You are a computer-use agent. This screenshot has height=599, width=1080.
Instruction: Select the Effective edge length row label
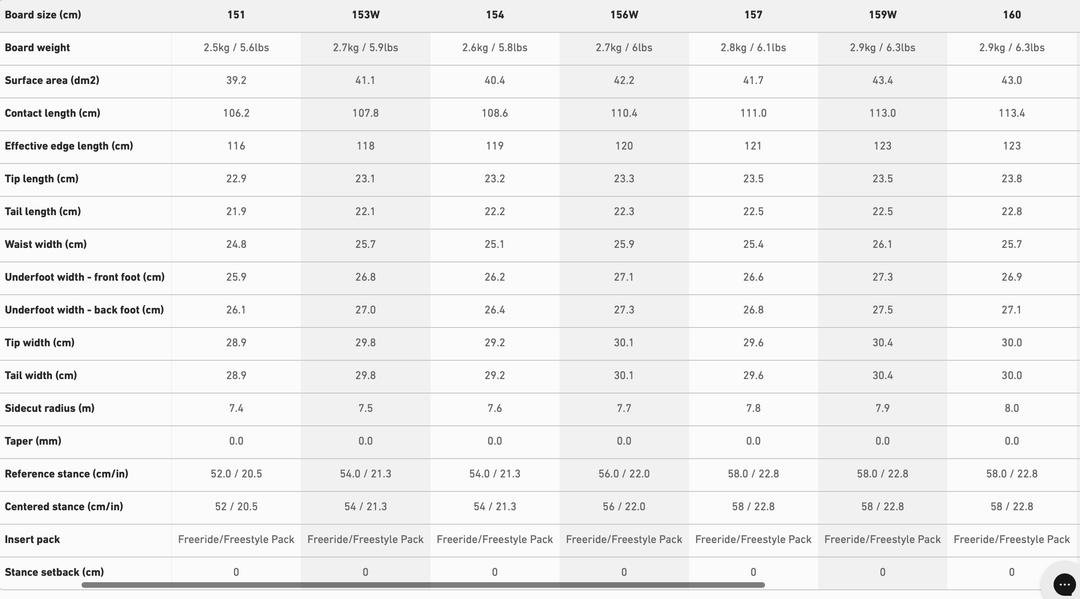pyautogui.click(x=69, y=146)
